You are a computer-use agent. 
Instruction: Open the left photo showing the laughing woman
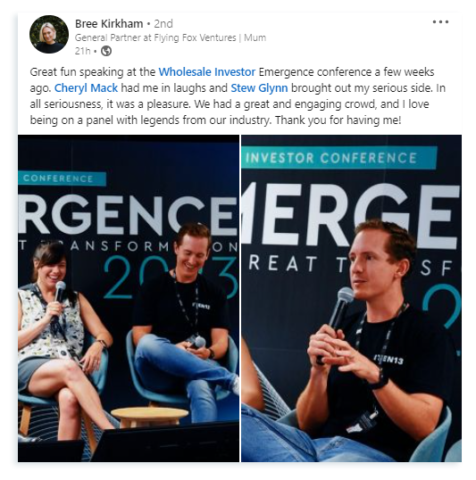click(128, 298)
